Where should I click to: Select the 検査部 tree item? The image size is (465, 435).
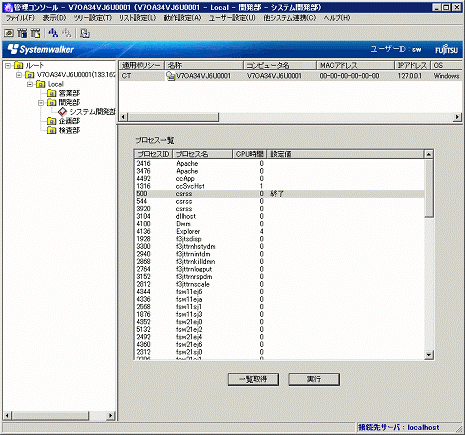point(69,130)
